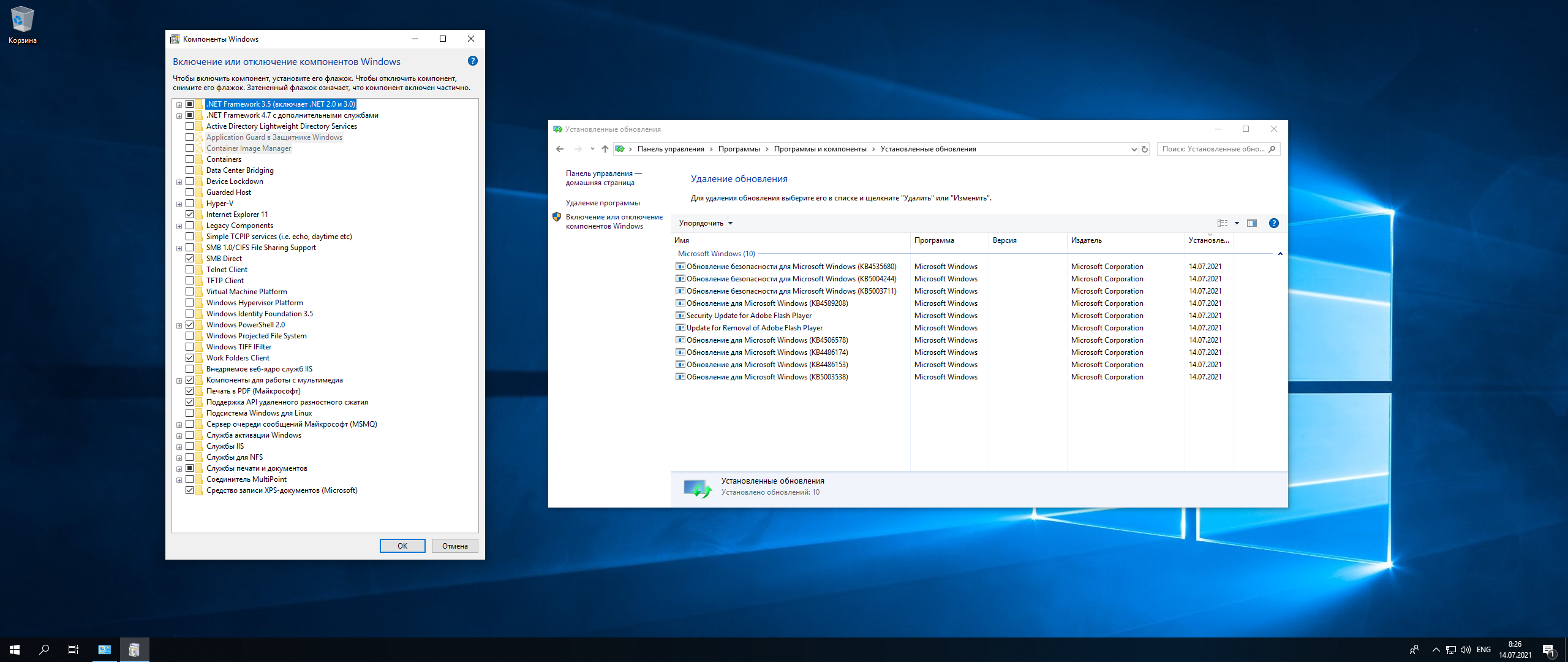Screen dimensions: 1568x662
Task: Expand the Legacy Components node
Action: (179, 226)
